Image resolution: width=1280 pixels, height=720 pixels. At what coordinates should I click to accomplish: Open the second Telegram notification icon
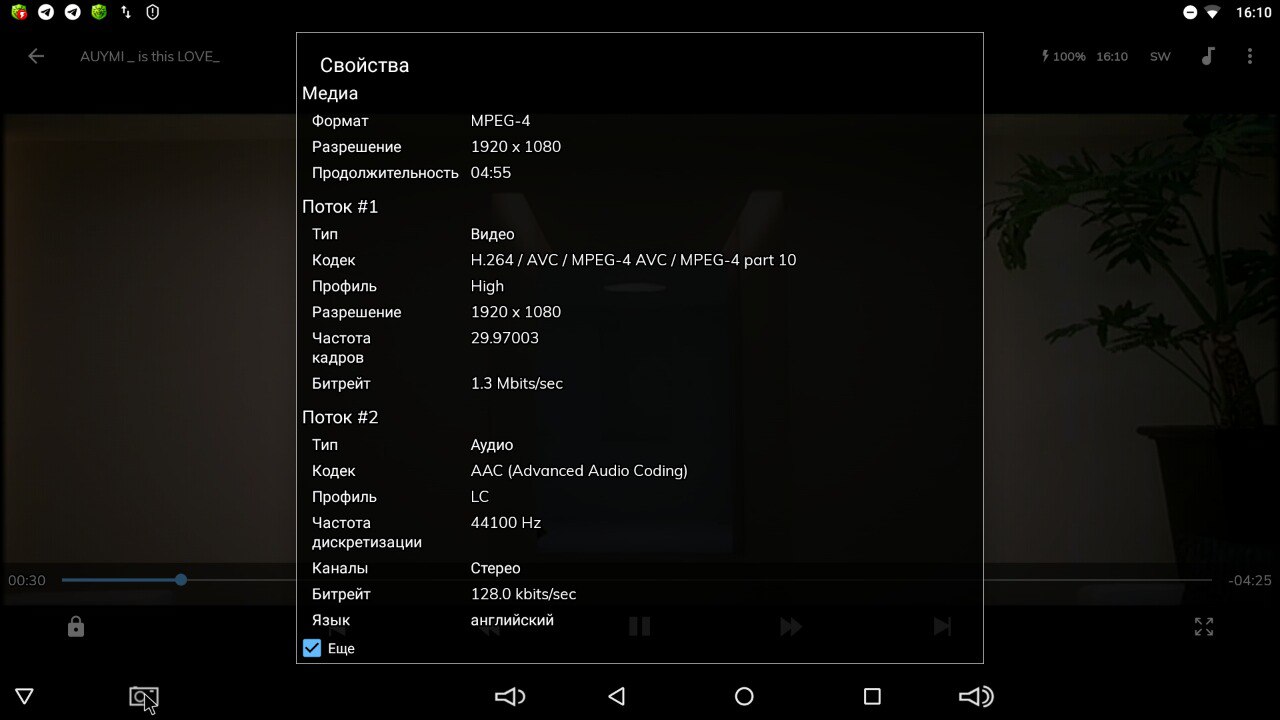coord(72,12)
